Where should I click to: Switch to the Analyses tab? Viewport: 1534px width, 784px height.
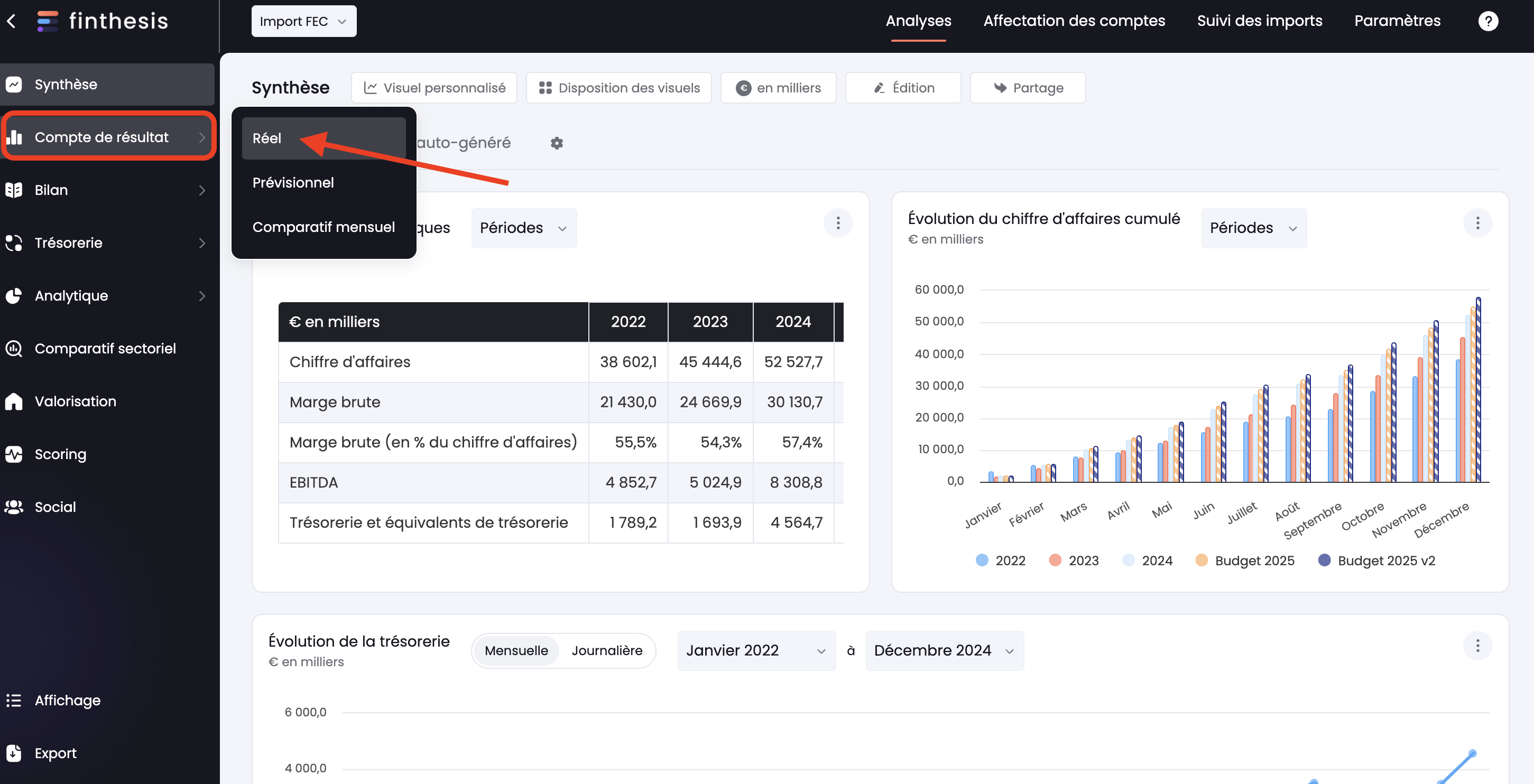pyautogui.click(x=918, y=21)
